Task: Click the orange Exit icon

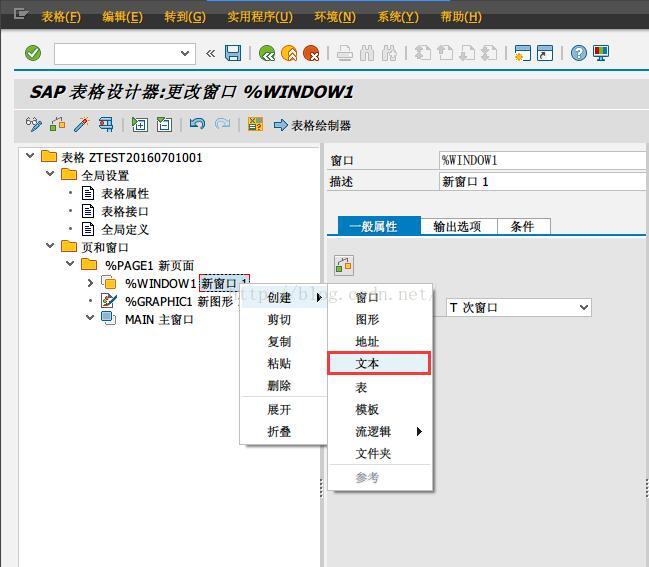Action: [289, 53]
